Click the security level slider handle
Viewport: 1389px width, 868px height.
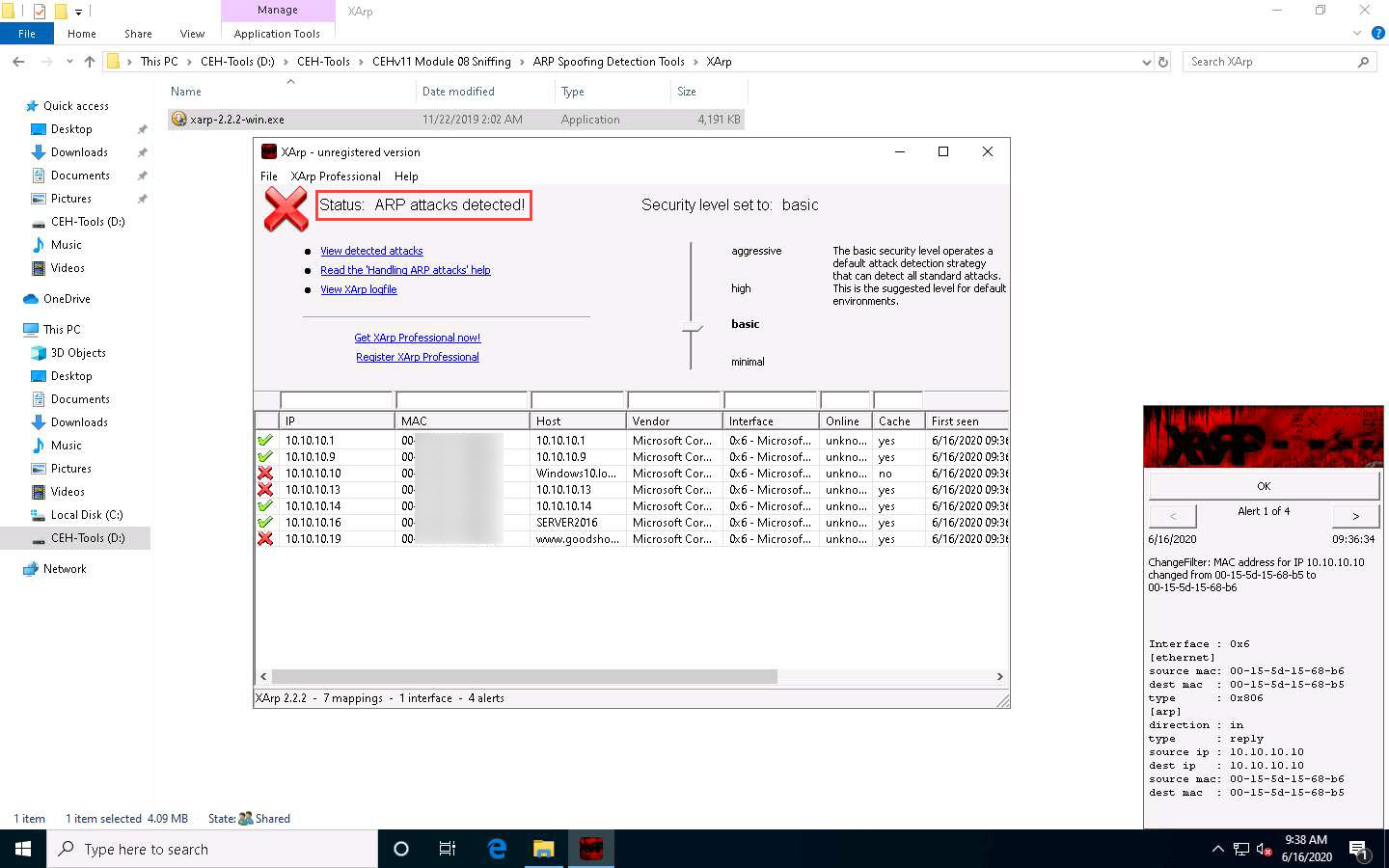point(692,328)
